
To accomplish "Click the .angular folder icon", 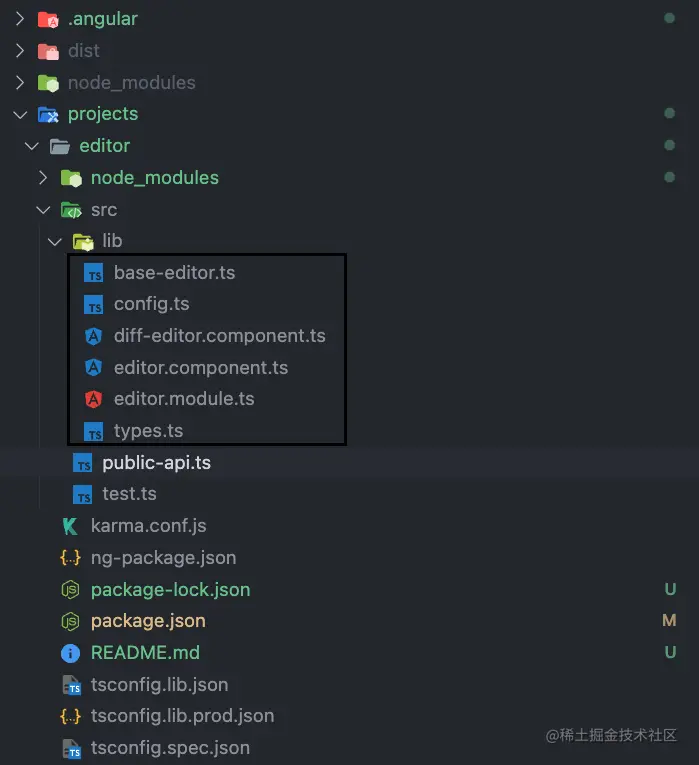I will click(47, 19).
